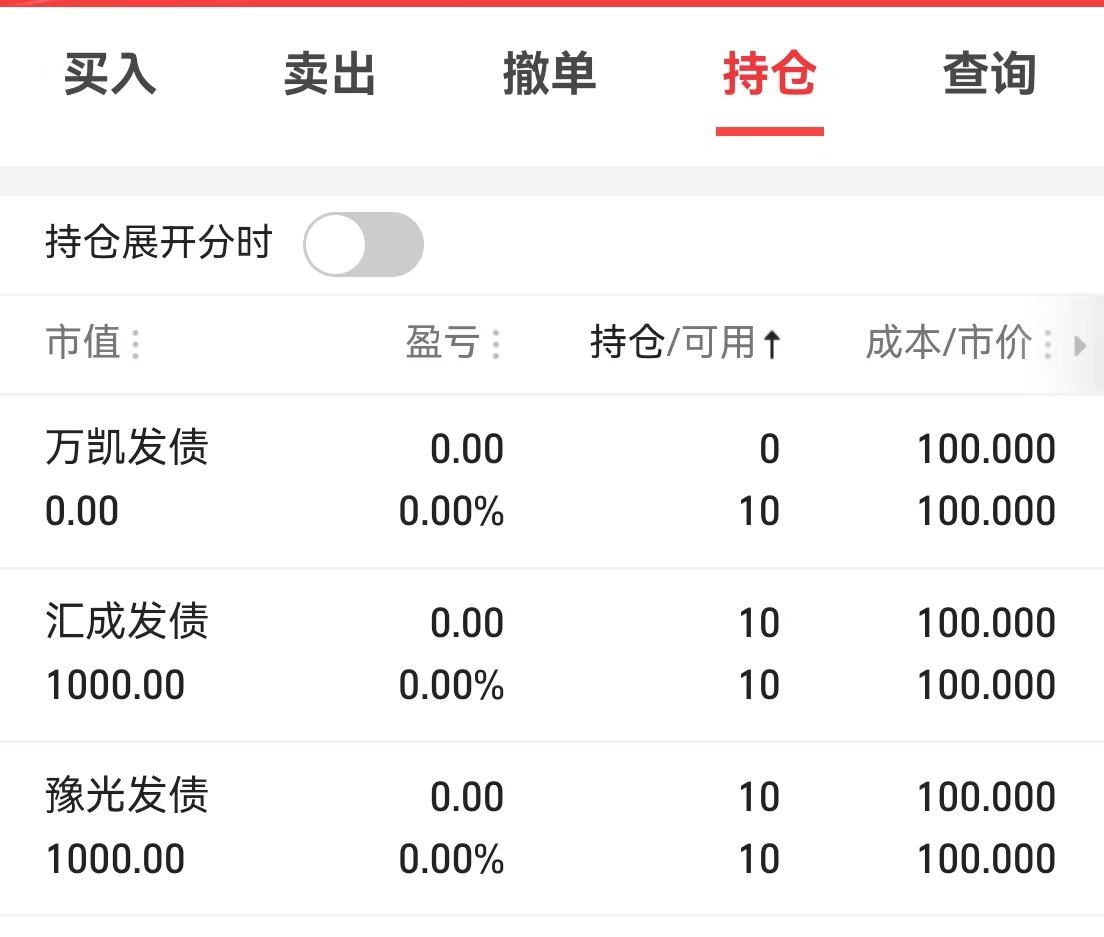This screenshot has width=1104, height=937.
Task: Click 豫光发债 market value 1000.00
Action: pos(115,859)
